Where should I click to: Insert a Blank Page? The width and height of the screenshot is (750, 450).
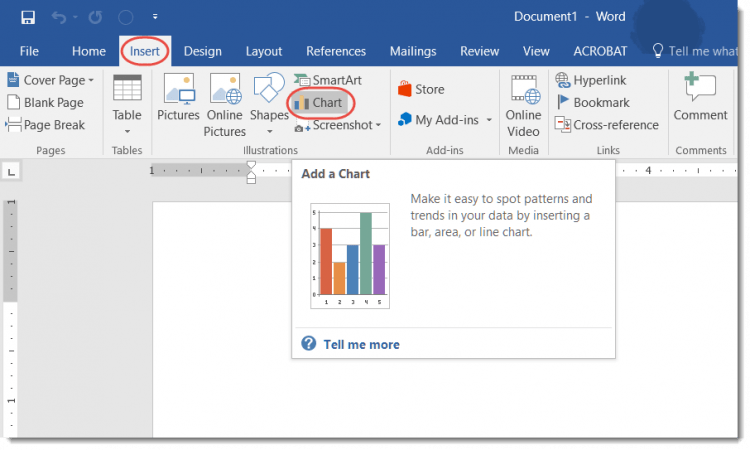(45, 102)
